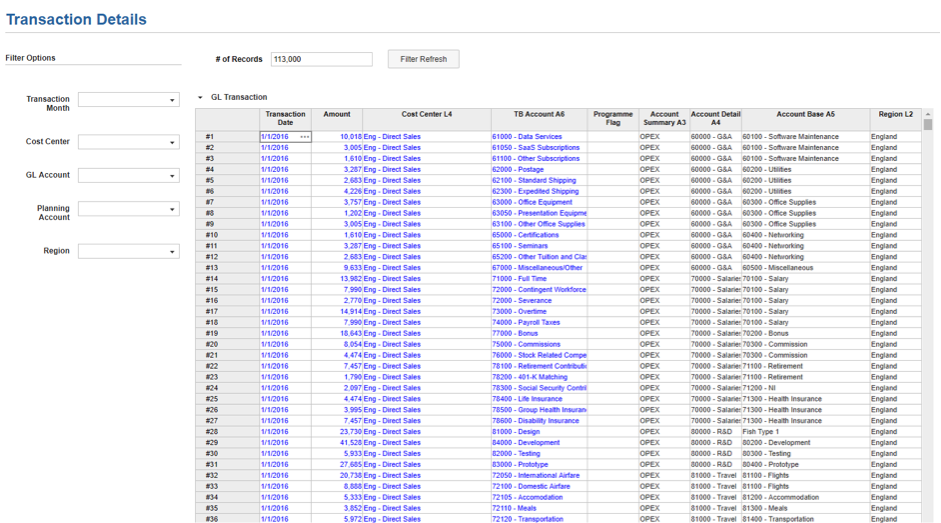Image resolution: width=941 pixels, height=523 pixels.
Task: Click '67000 - Miscellaneous/Other' cell
Action: click(539, 268)
